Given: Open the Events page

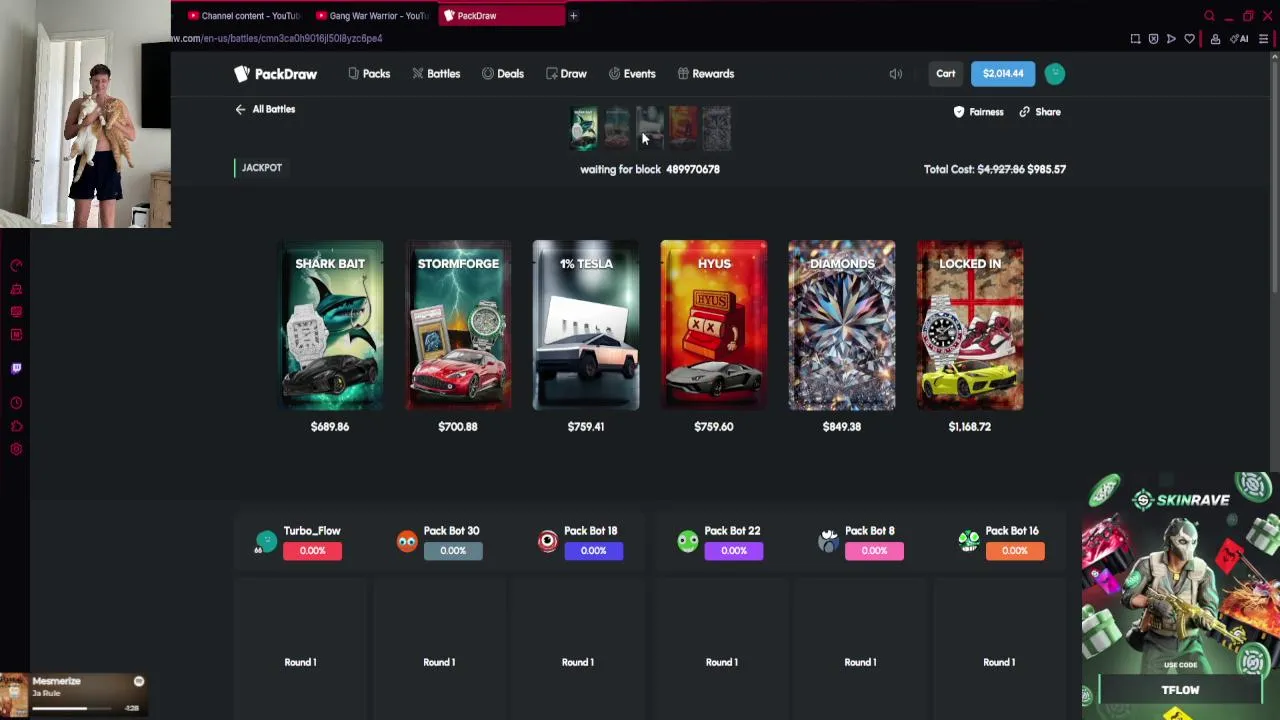Looking at the screenshot, I should click(x=632, y=74).
